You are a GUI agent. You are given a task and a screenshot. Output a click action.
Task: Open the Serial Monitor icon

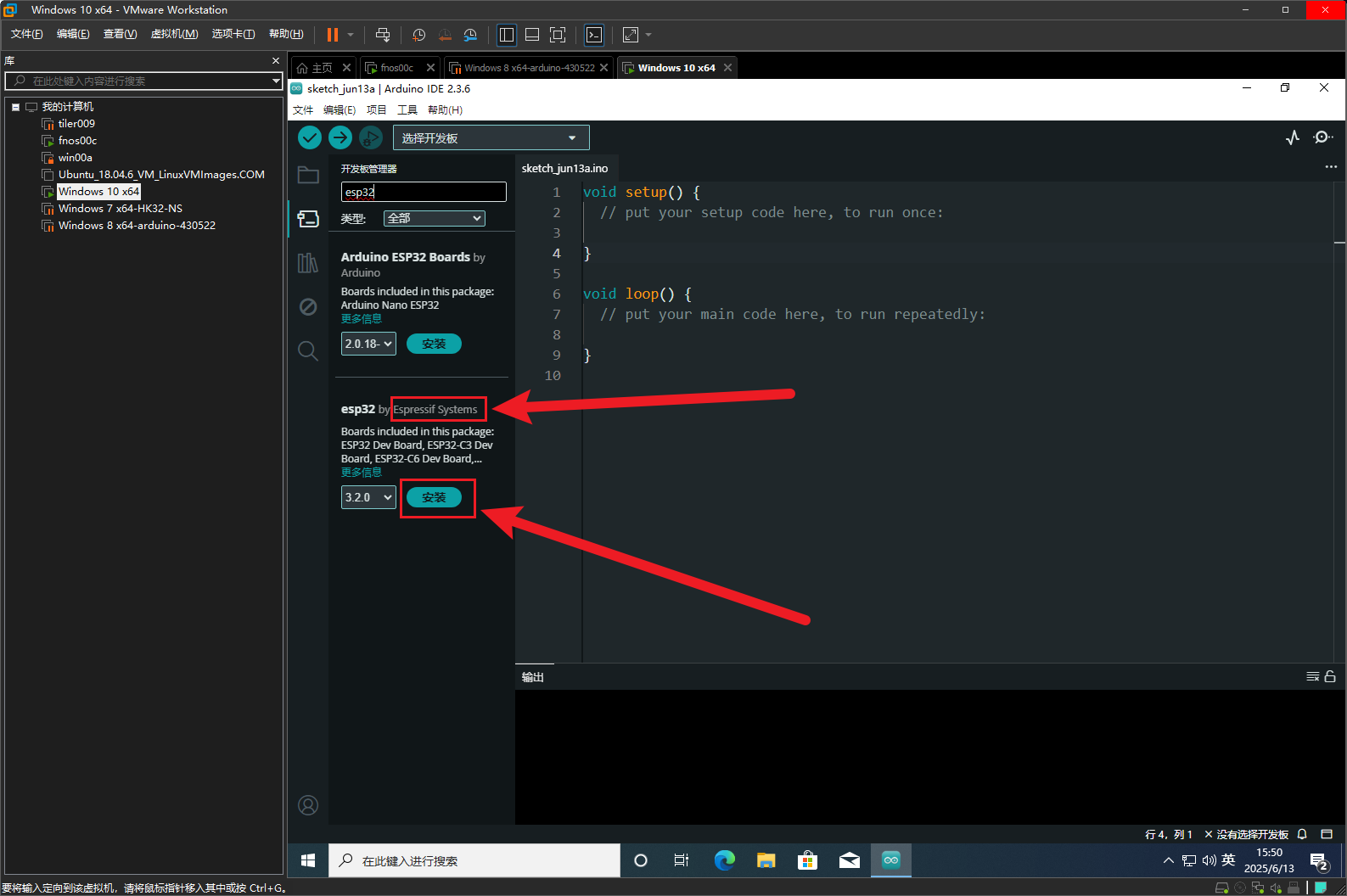1322,137
